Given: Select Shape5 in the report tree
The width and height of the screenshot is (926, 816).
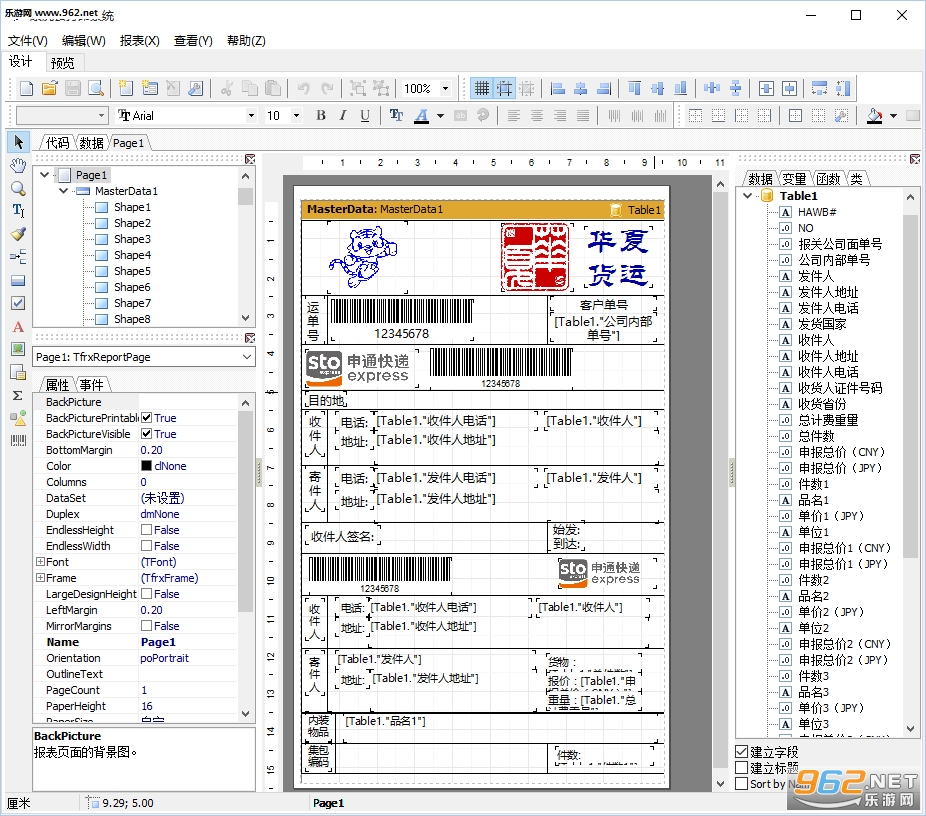Looking at the screenshot, I should point(132,271).
